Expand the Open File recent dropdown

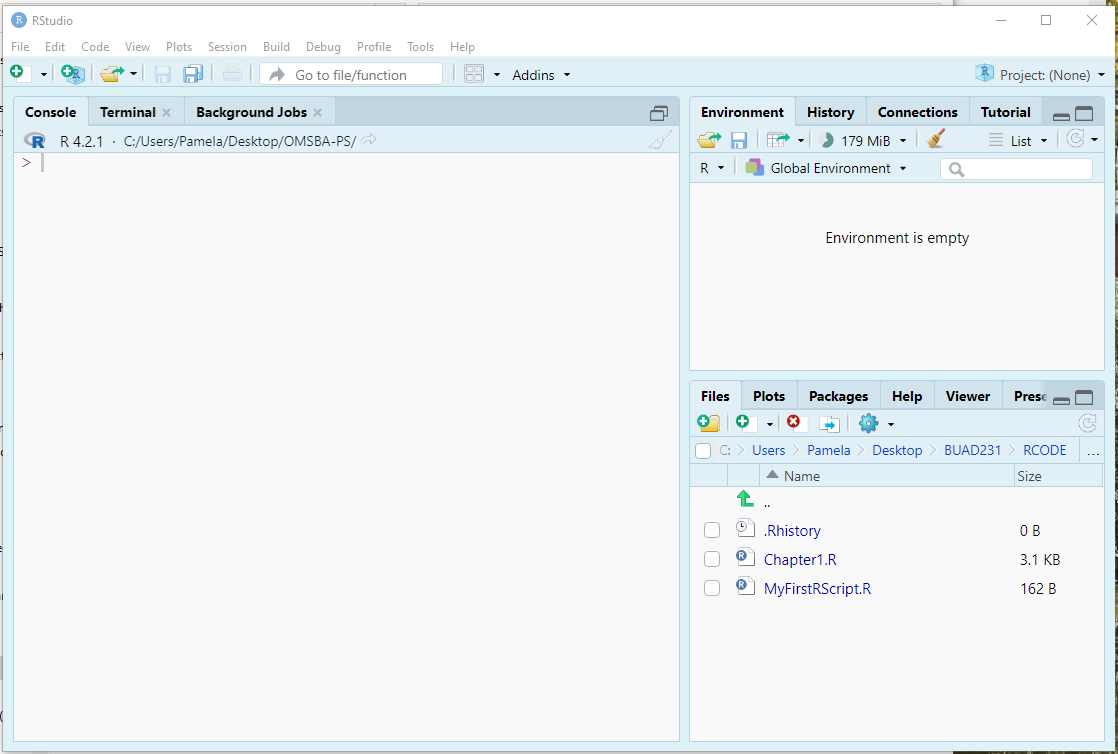(133, 74)
